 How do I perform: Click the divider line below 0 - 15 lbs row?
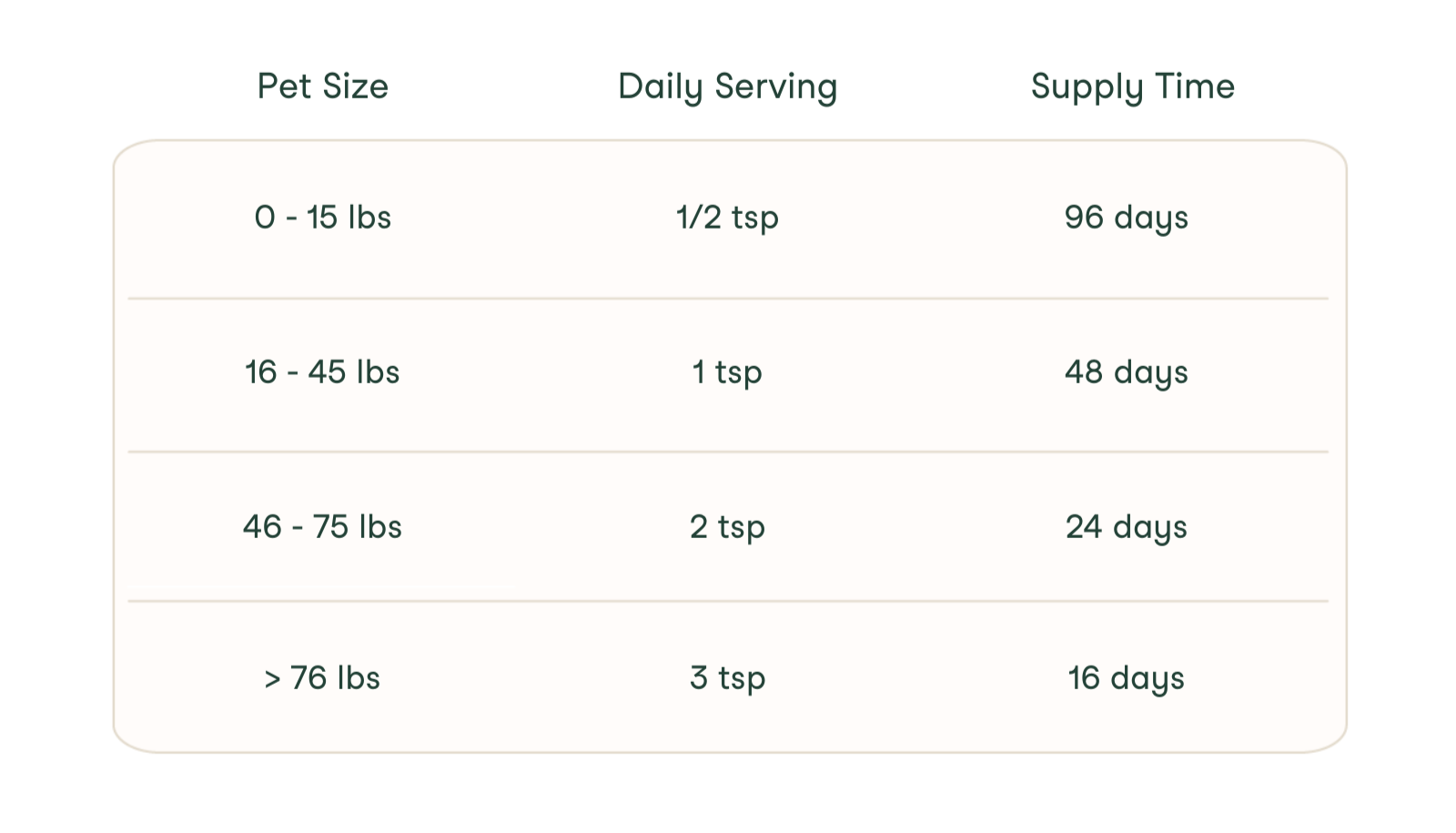click(728, 298)
